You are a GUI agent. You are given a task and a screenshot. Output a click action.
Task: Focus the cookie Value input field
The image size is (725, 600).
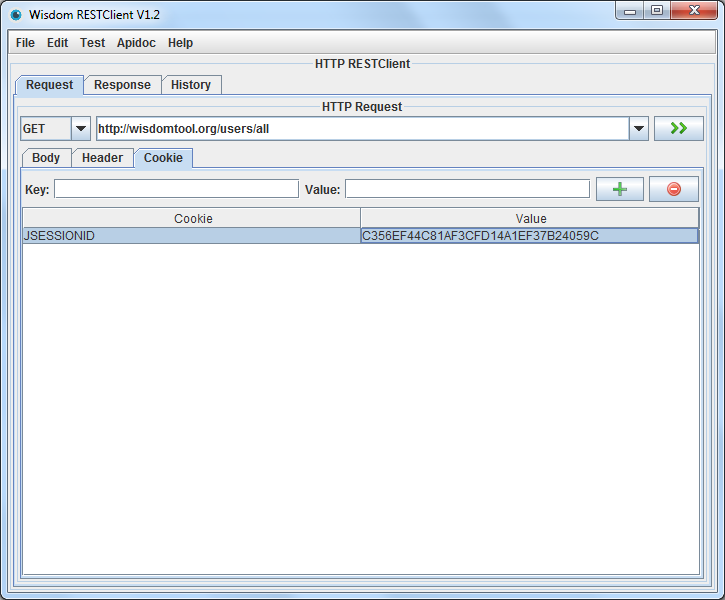467,189
